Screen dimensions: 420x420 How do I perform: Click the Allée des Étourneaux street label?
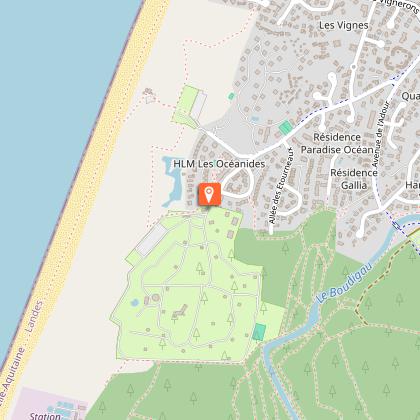pyautogui.click(x=282, y=185)
